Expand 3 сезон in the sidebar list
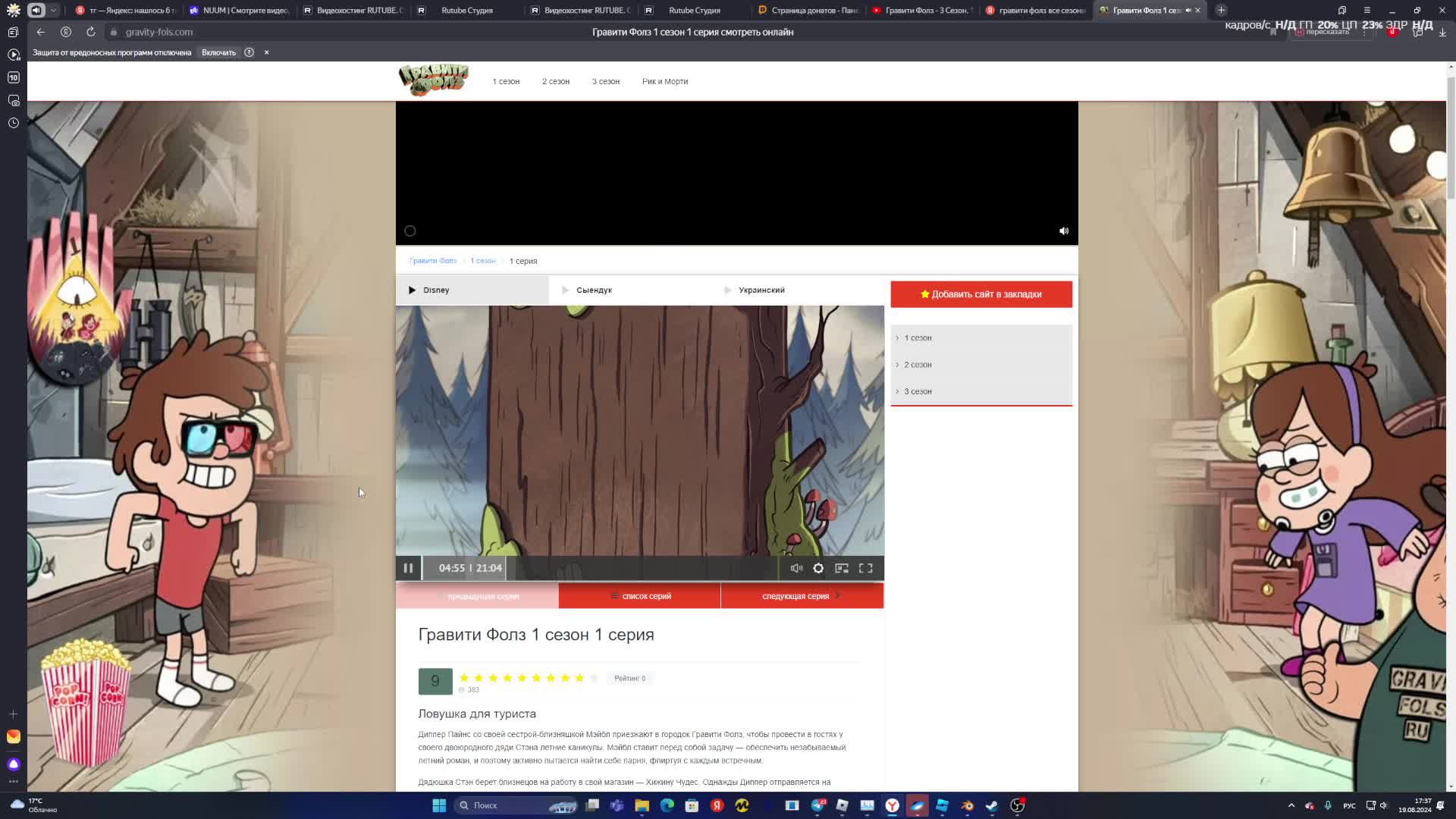The height and width of the screenshot is (819, 1456). (x=918, y=391)
